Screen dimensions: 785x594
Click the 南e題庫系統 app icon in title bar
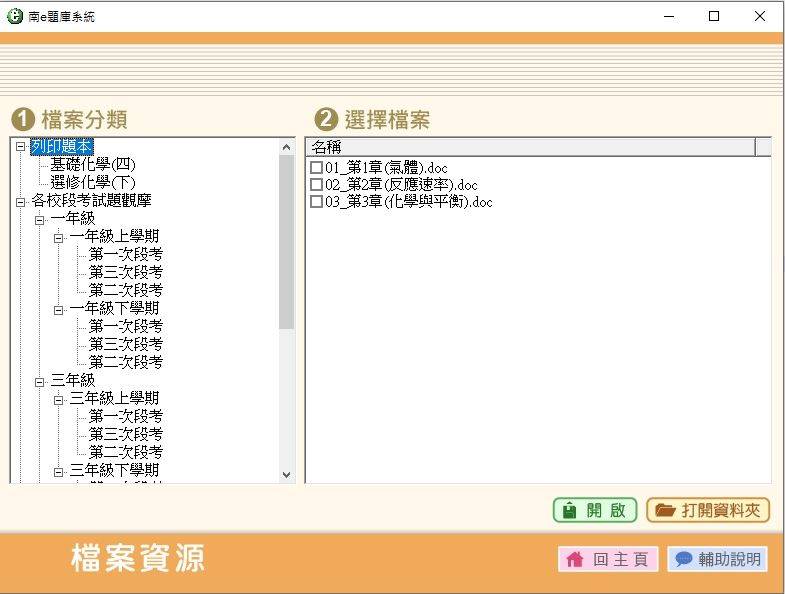15,16
